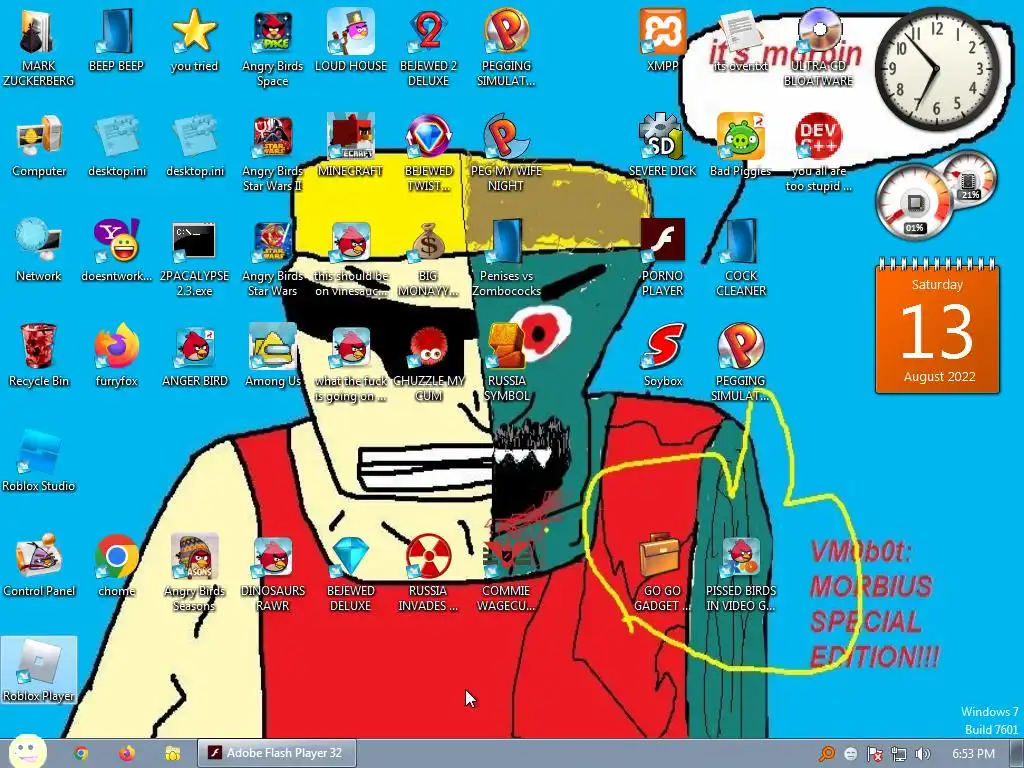Open the network tray icon
Screen dimensions: 1024x768
tap(899, 754)
